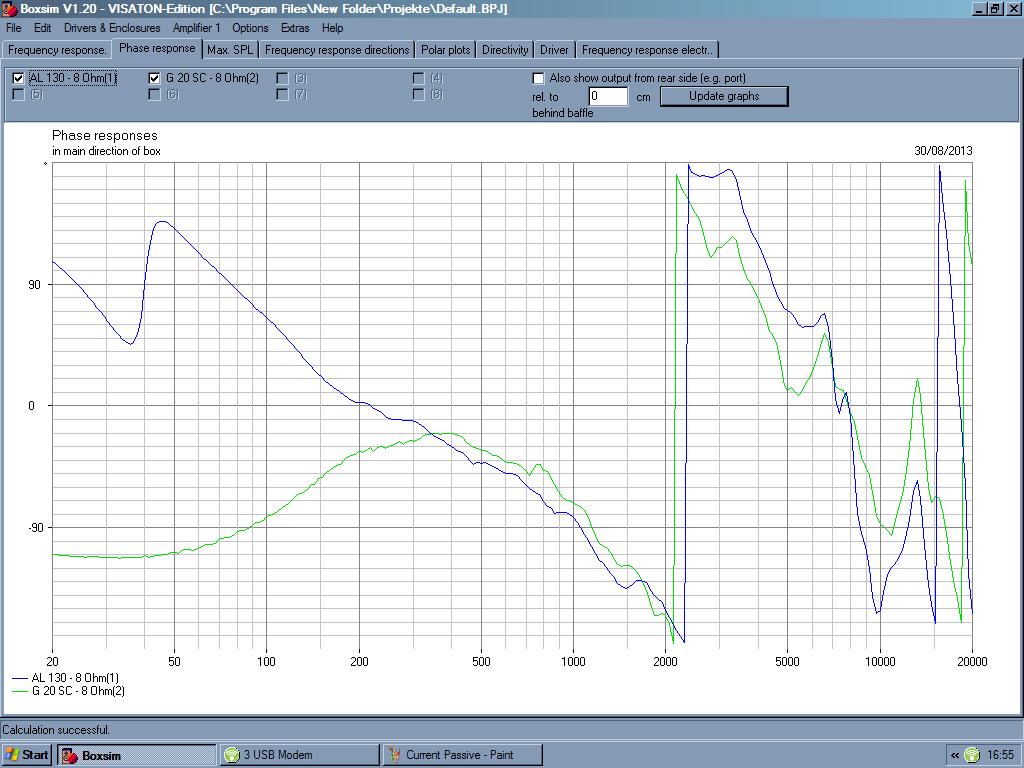Viewport: 1024px width, 768px height.
Task: Minimize the Boxsim window
Action: 979,9
